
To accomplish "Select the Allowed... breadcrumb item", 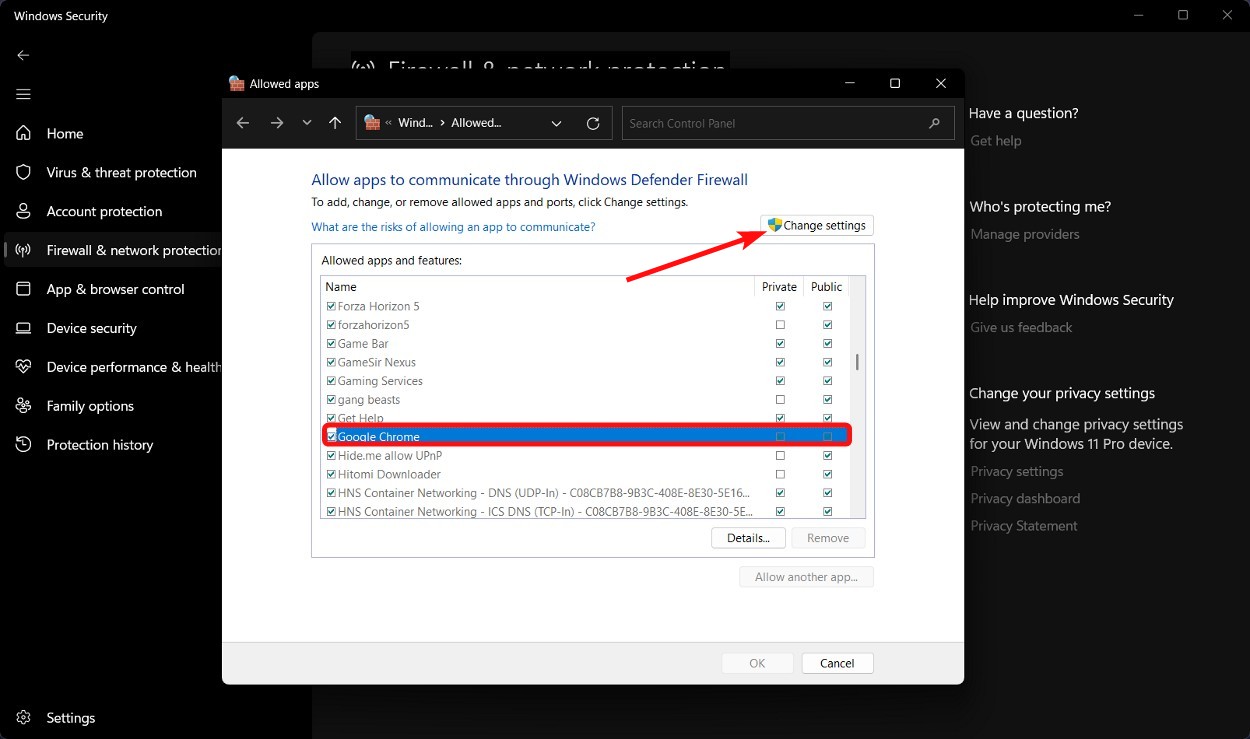I will (477, 122).
